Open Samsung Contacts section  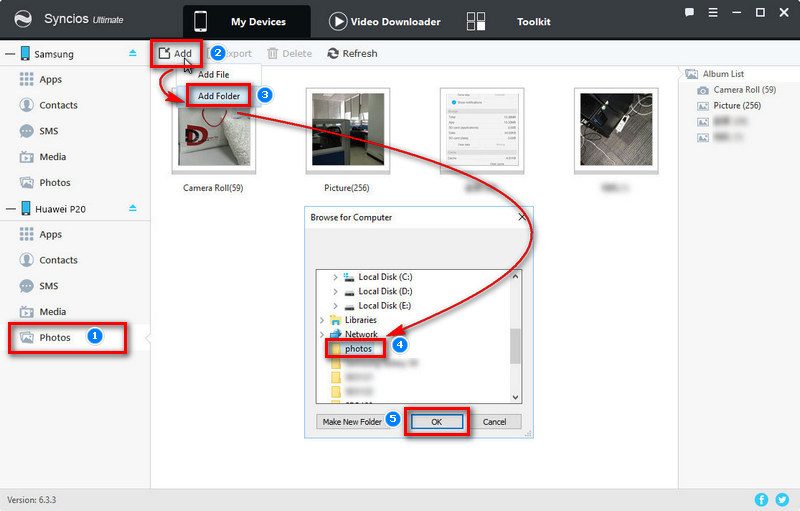(x=58, y=105)
